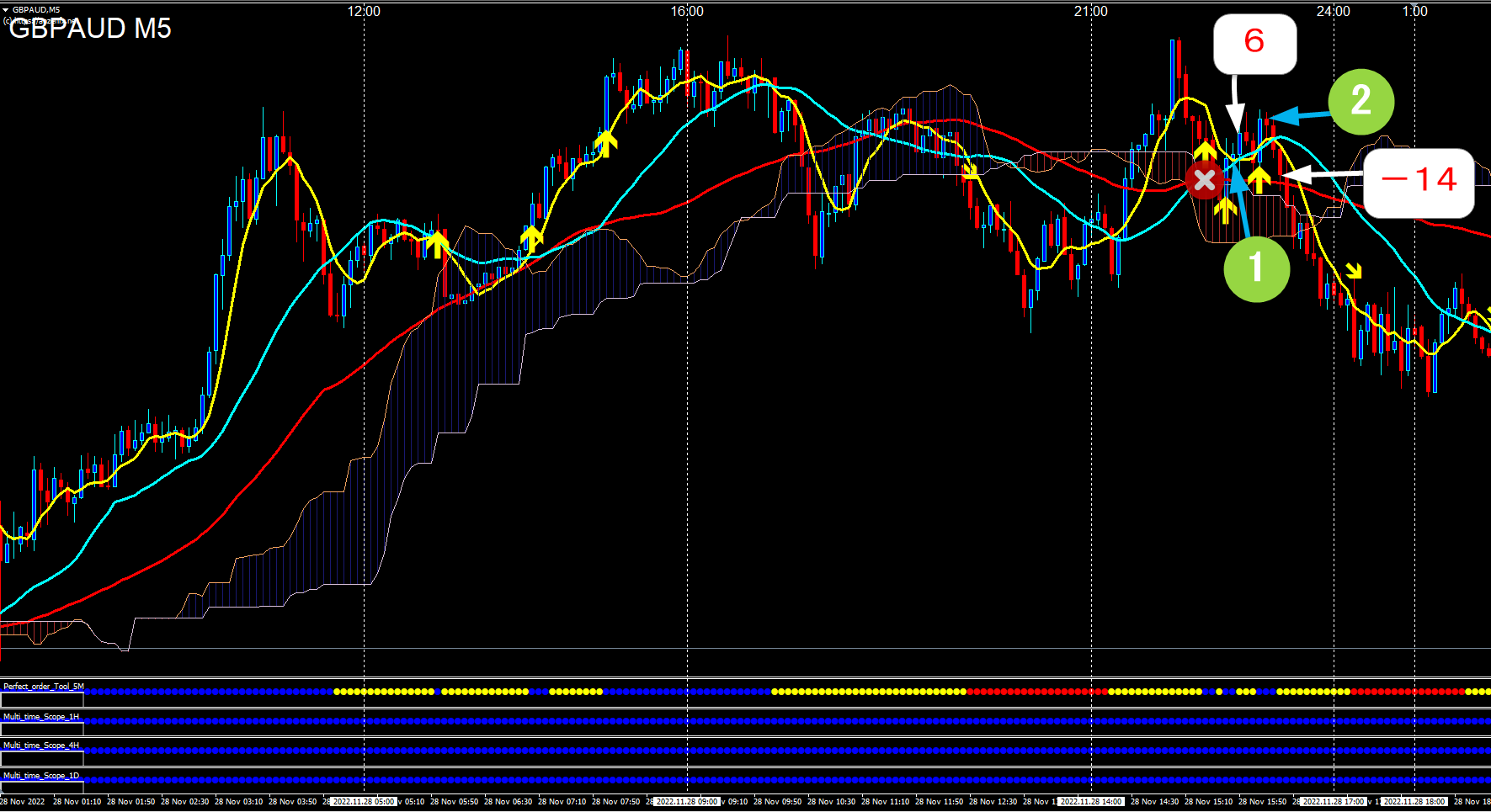Click the 28 Nov 11:50 time axis label
This screenshot has height=812, width=1491.
[x=940, y=802]
